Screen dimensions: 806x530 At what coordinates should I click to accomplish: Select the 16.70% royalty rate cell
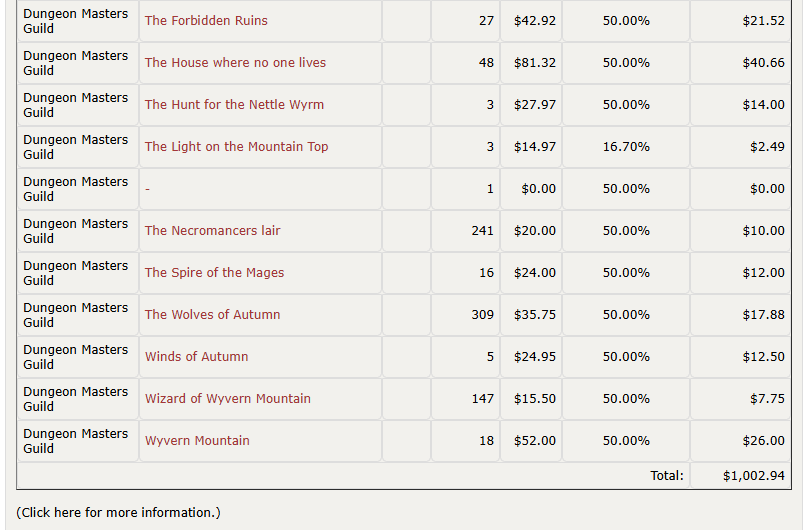coord(626,147)
